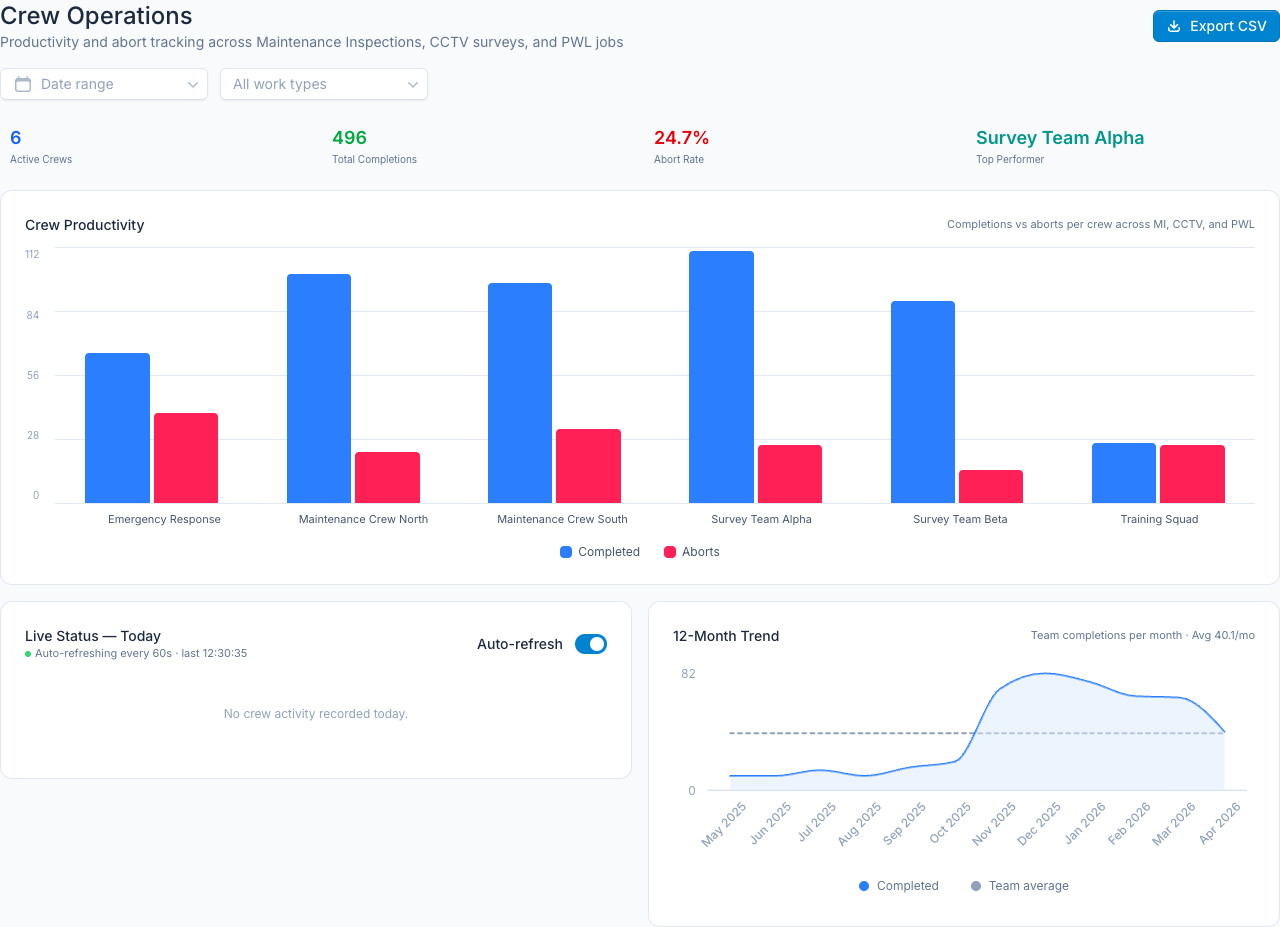This screenshot has height=927, width=1280.
Task: Click the Completed legend in Crew Productivity
Action: click(600, 552)
